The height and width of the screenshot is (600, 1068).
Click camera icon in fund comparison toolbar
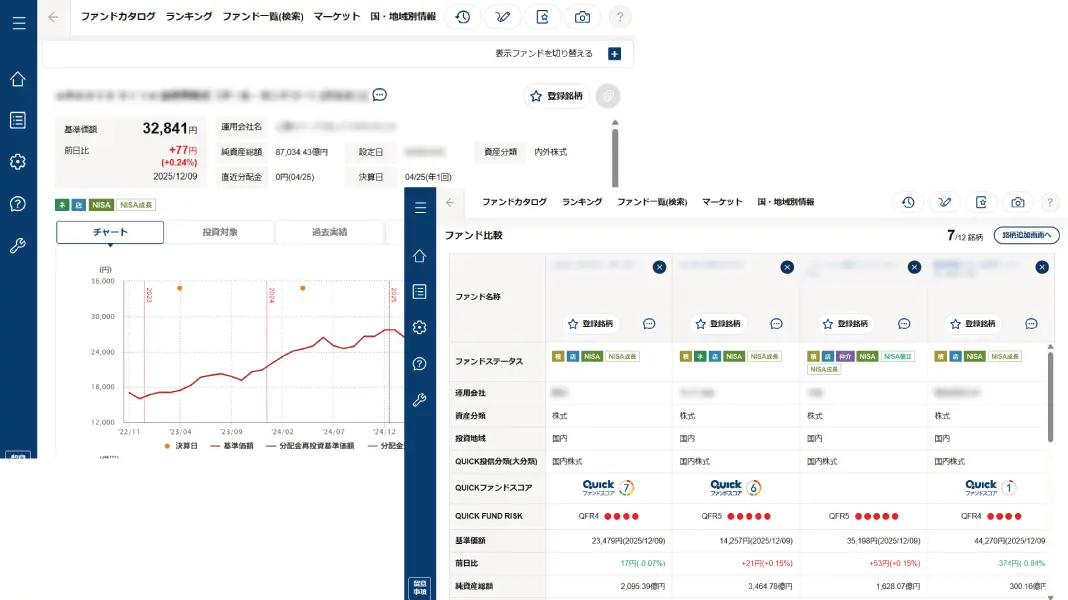coord(1018,202)
